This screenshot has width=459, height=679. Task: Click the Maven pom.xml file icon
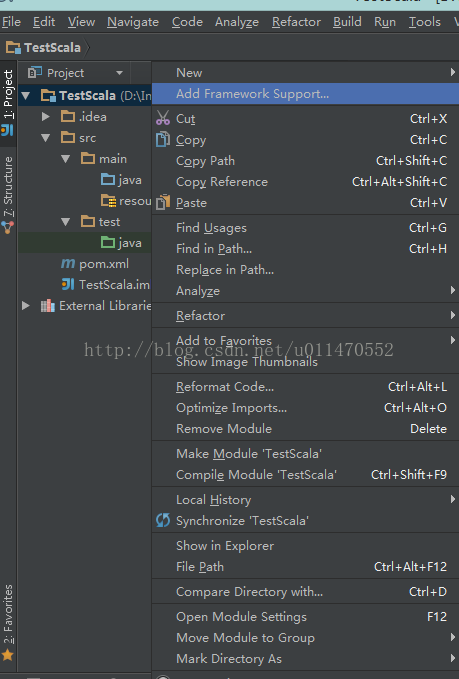pyautogui.click(x=68, y=263)
